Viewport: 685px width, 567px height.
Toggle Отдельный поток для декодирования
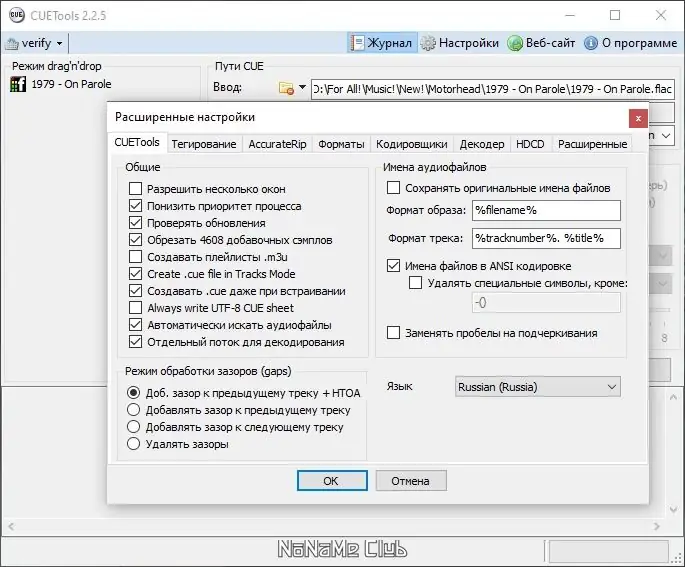tap(135, 342)
